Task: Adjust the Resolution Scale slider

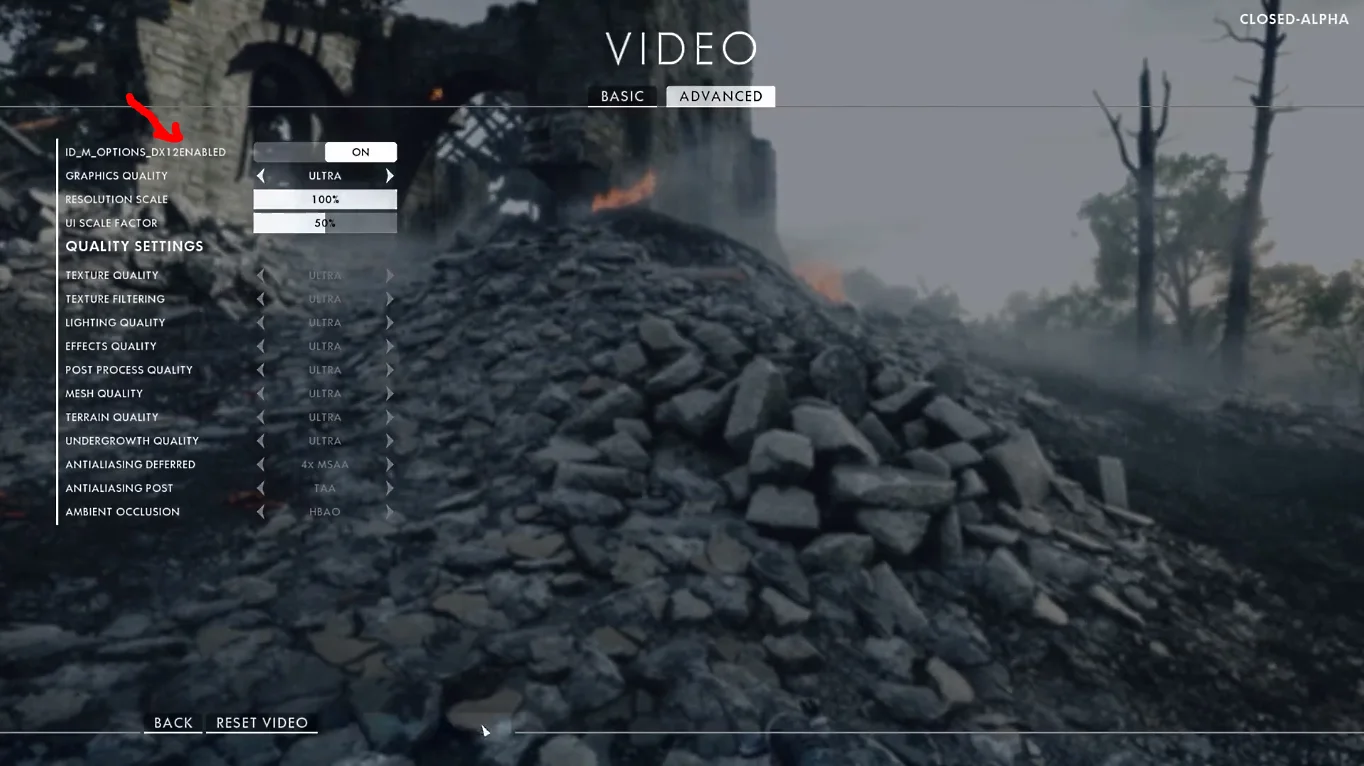Action: click(325, 199)
